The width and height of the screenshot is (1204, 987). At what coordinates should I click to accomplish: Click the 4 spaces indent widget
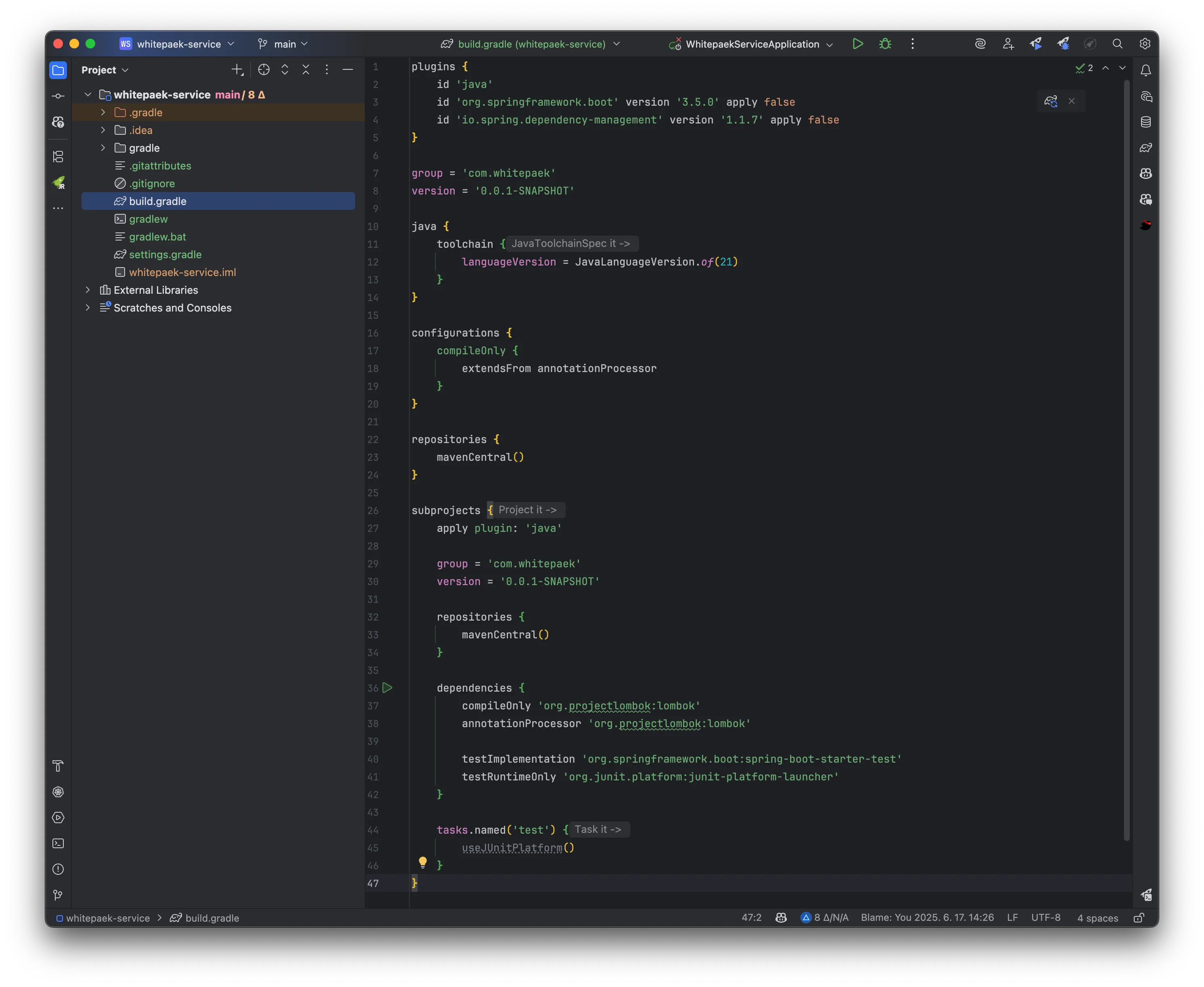[x=1097, y=918]
